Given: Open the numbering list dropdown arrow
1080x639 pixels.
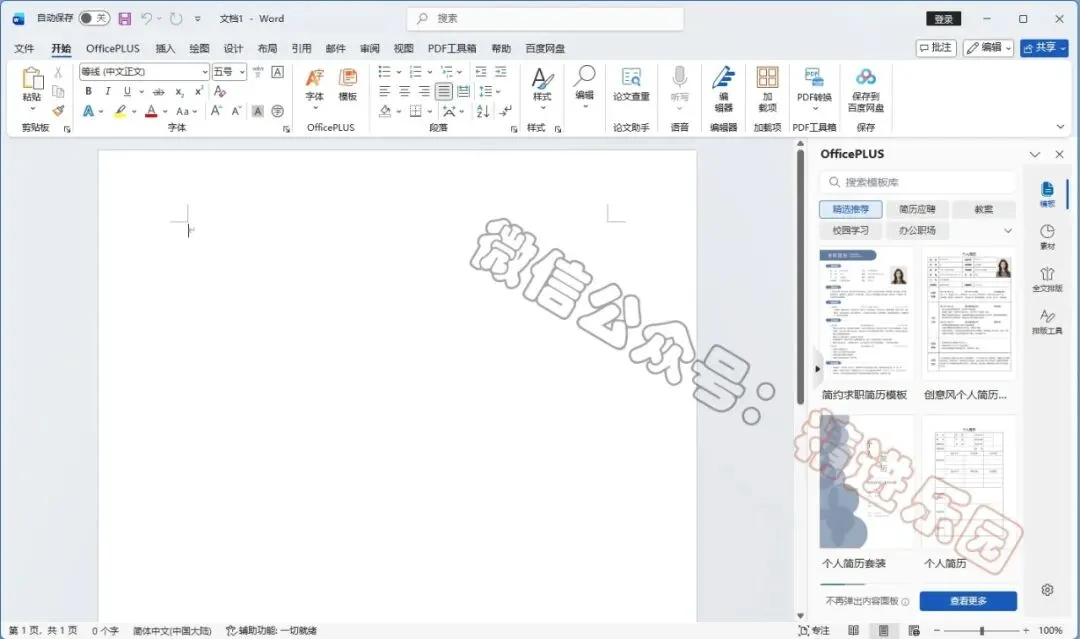Looking at the screenshot, I should pos(429,72).
